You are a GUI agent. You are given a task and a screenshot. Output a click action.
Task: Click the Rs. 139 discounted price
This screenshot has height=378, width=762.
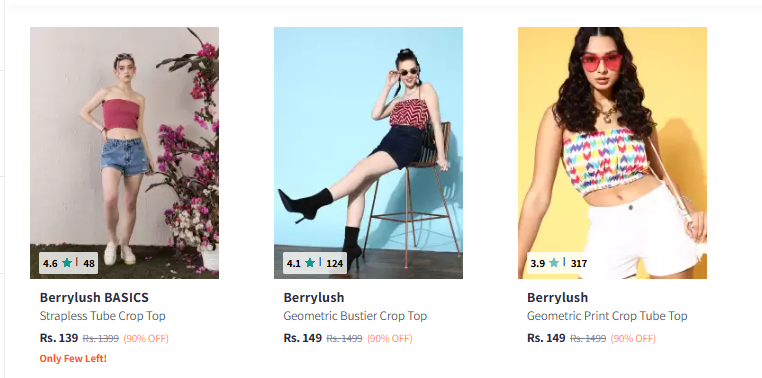59,338
